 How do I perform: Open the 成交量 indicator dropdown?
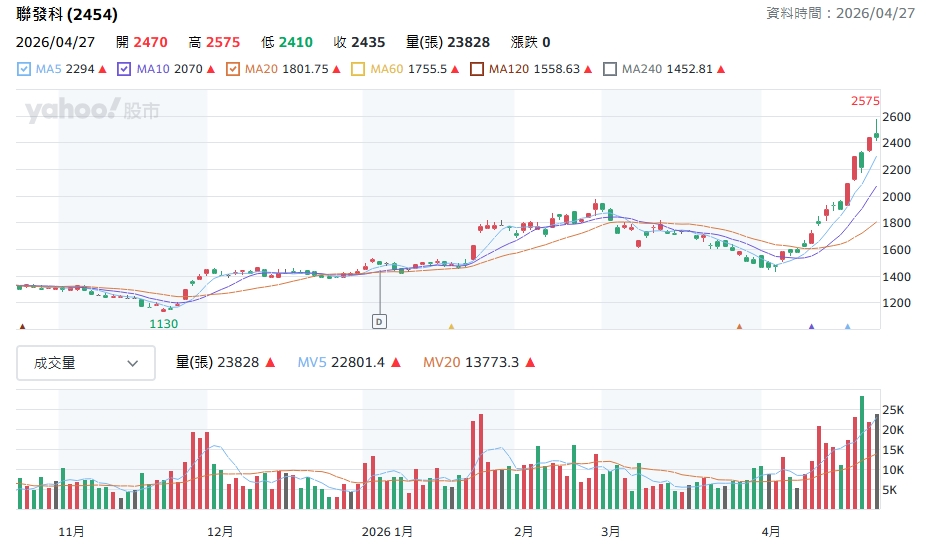86,363
